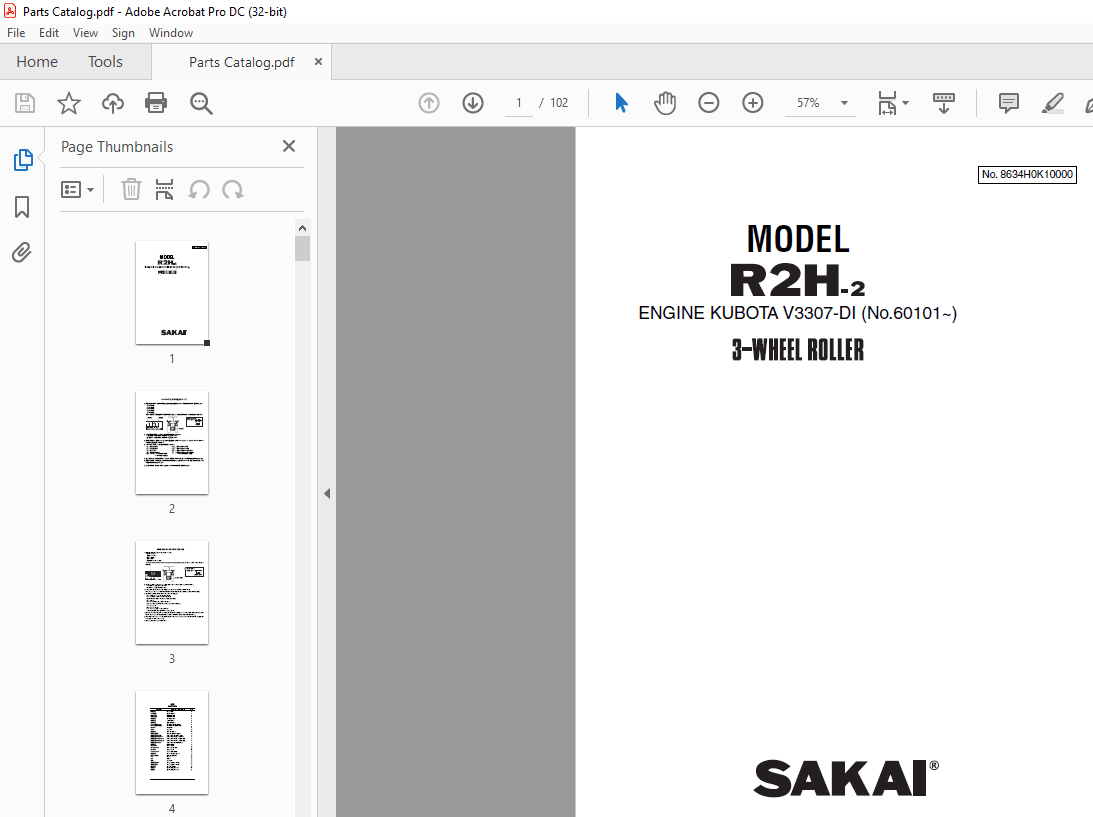Delete selected page using trash icon
This screenshot has height=817, width=1093.
click(x=131, y=189)
